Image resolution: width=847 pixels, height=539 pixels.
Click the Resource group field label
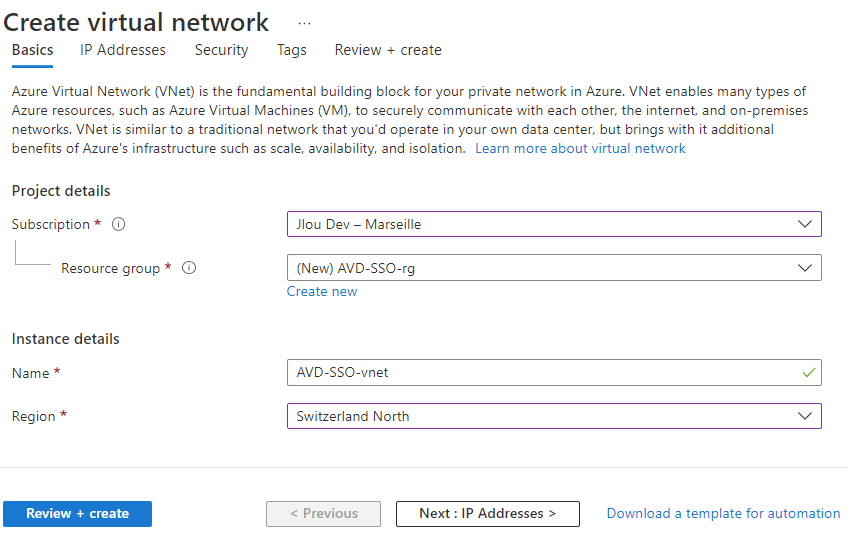(111, 268)
